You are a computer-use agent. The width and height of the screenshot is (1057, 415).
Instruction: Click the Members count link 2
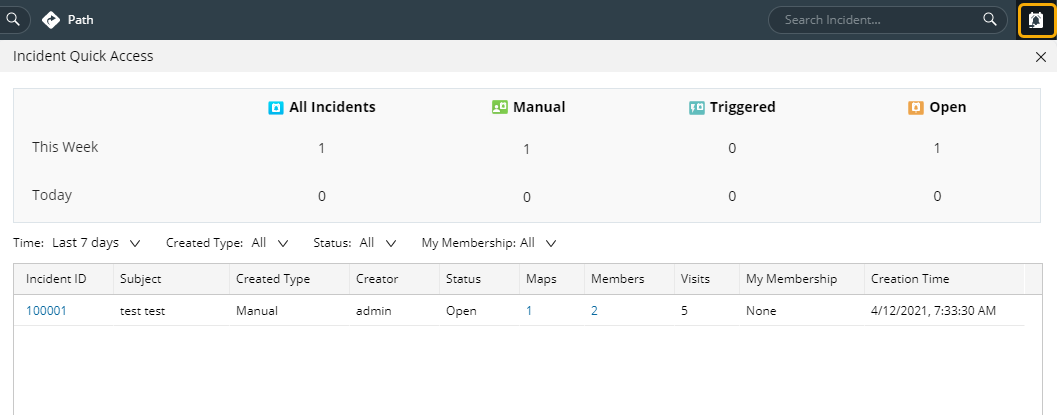coord(595,311)
